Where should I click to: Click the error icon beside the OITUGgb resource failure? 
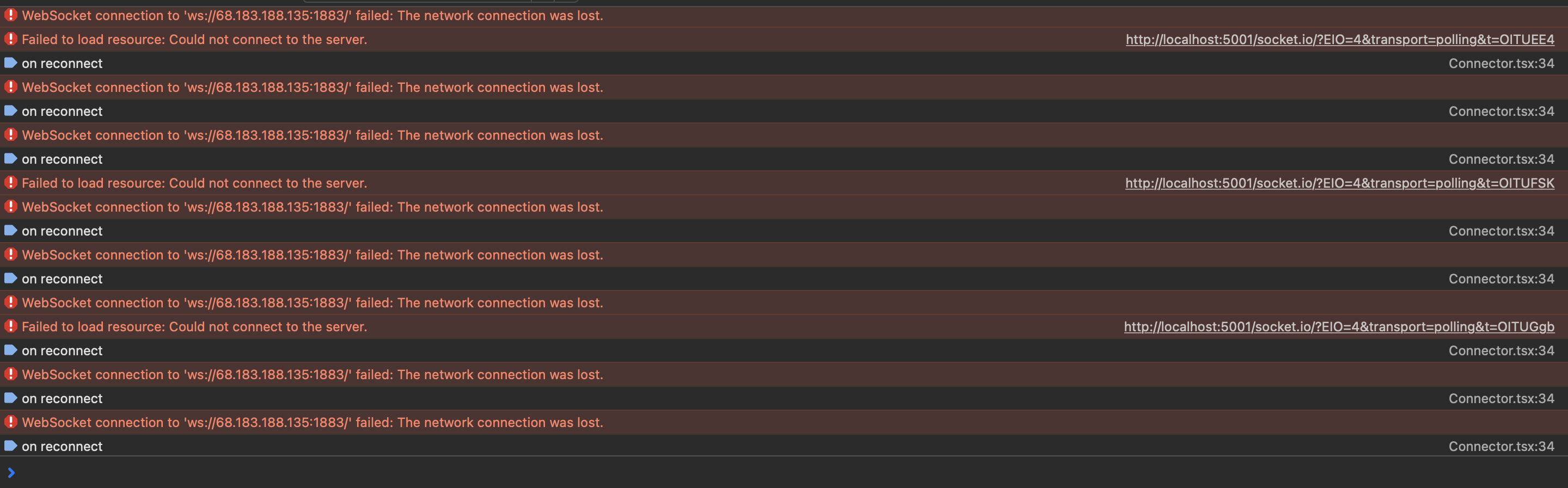coord(10,326)
